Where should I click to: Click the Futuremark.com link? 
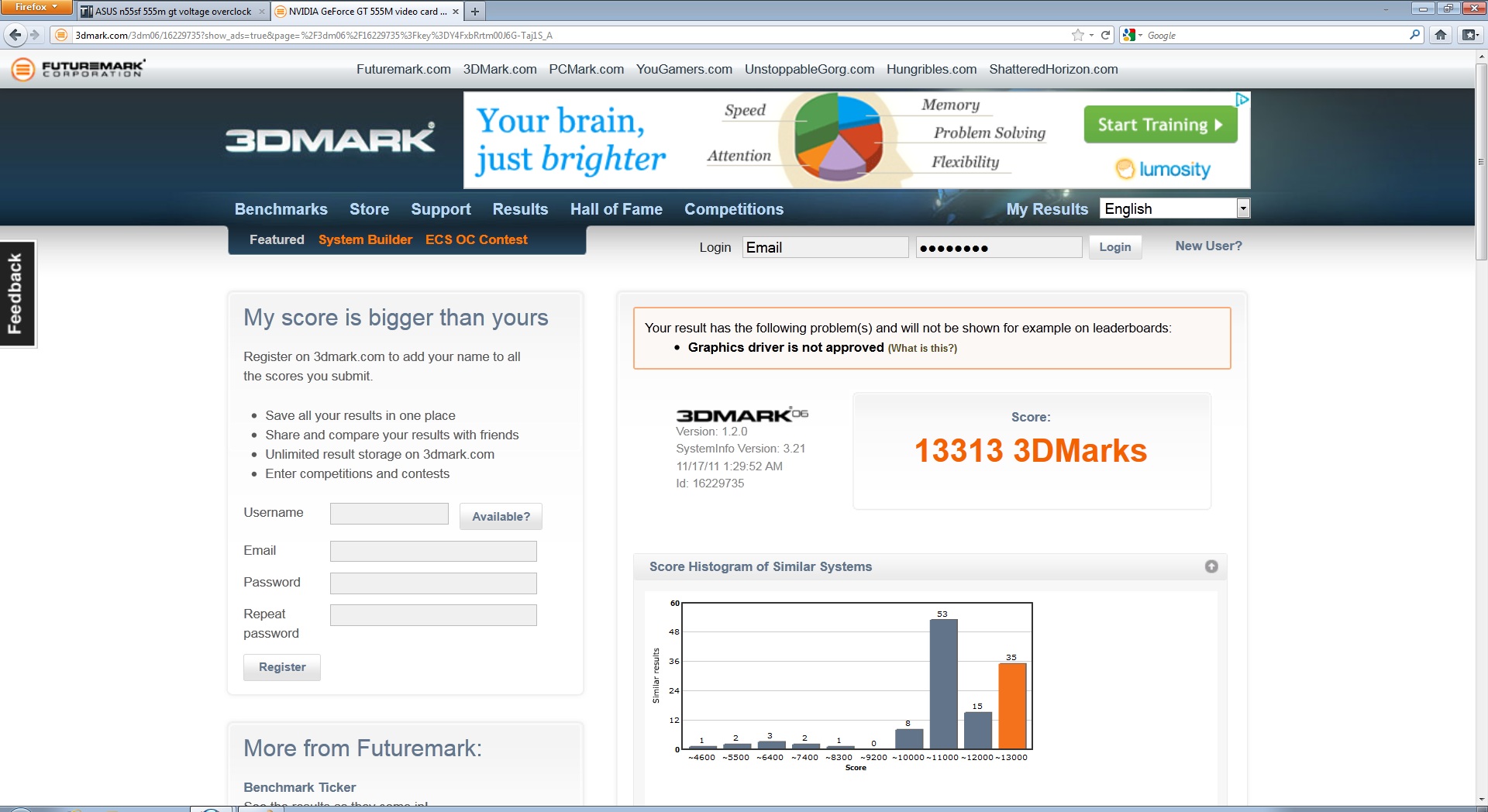tap(404, 69)
